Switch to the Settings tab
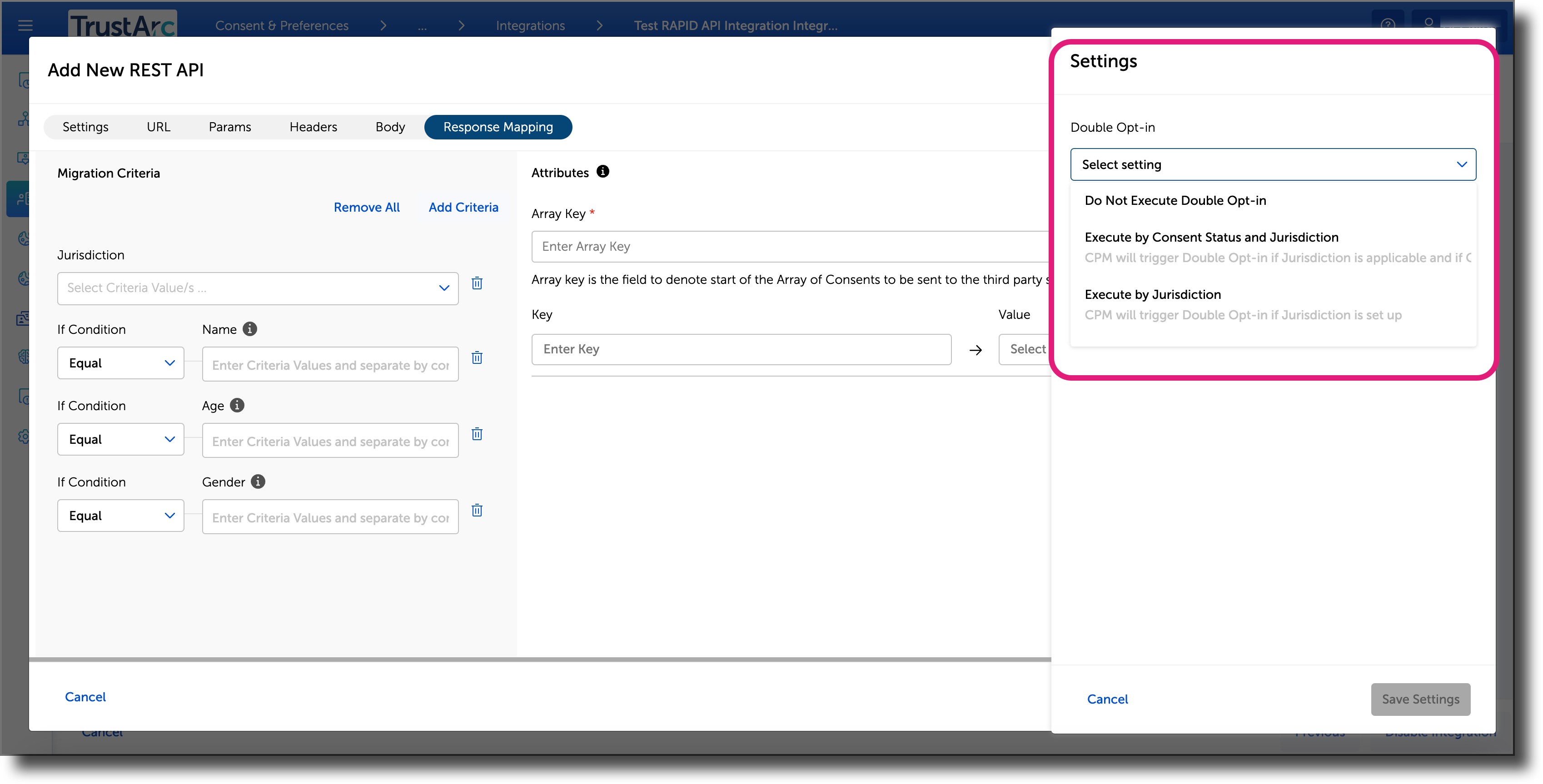1543x784 pixels. click(x=85, y=127)
